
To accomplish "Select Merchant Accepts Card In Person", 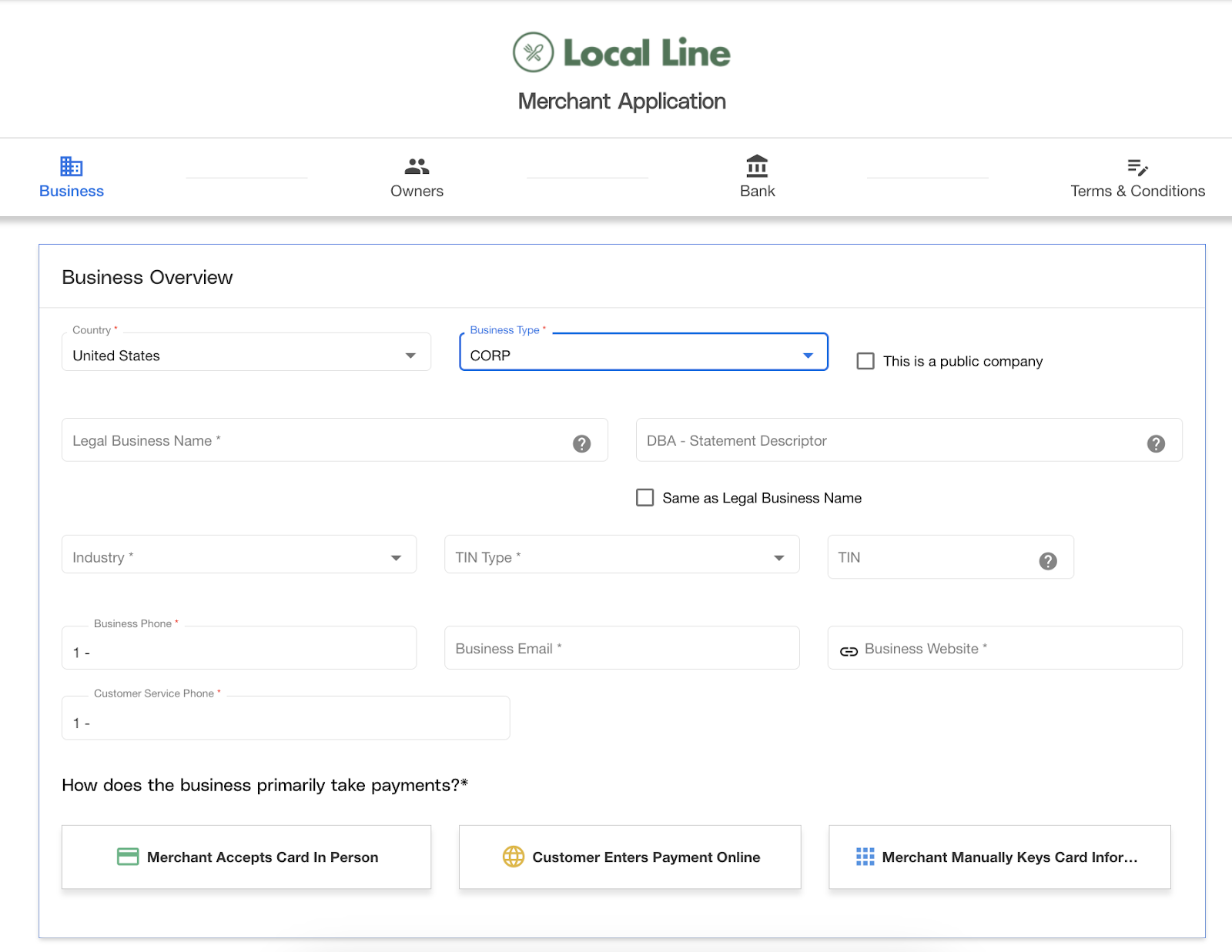I will 246,857.
